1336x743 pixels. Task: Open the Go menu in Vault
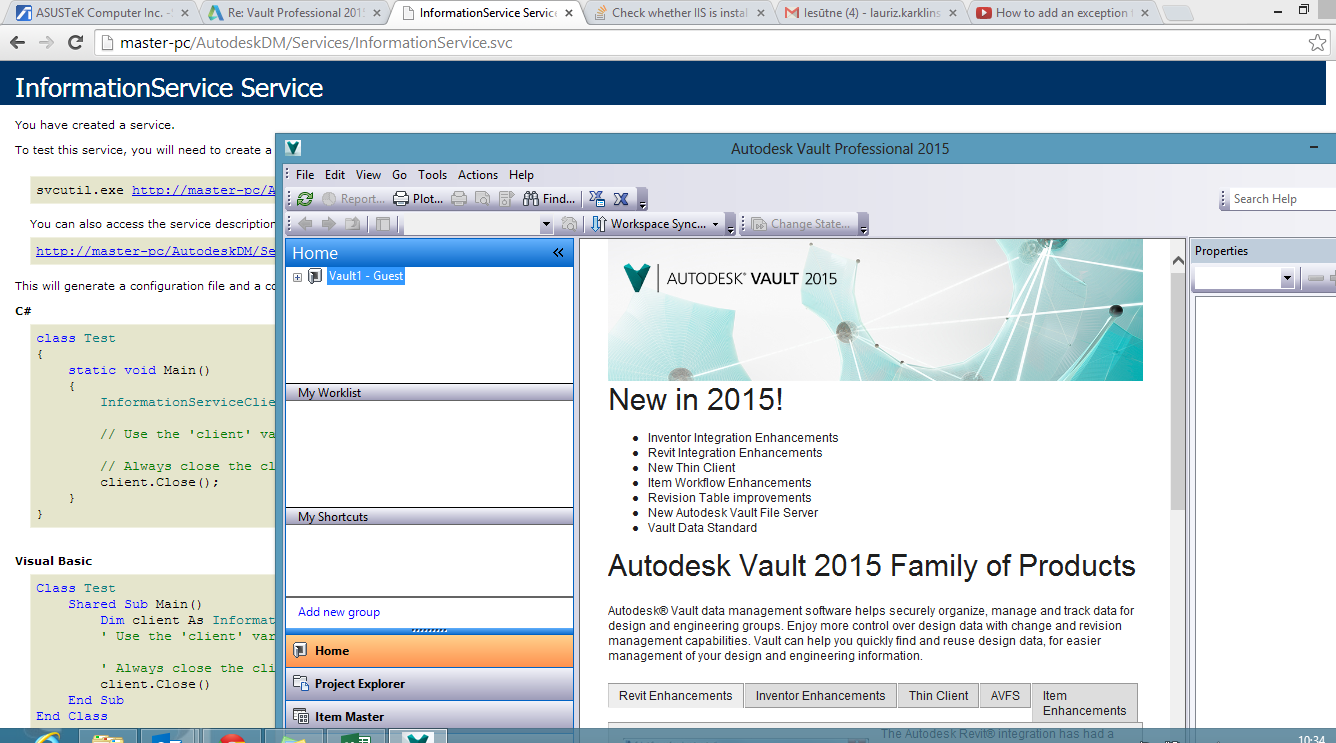[400, 174]
